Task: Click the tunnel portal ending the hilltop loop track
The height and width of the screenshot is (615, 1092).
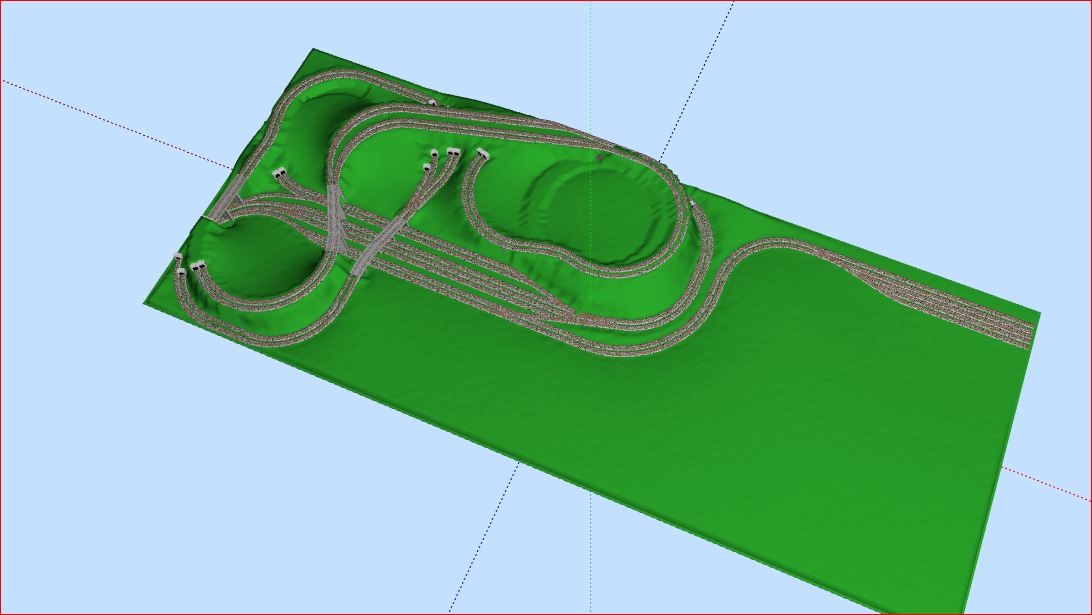Action: coord(482,154)
